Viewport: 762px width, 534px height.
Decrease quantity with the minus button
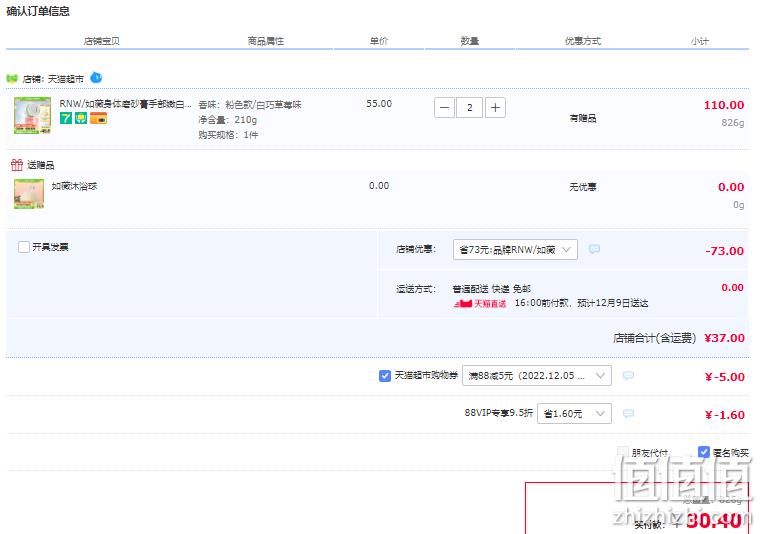(444, 107)
